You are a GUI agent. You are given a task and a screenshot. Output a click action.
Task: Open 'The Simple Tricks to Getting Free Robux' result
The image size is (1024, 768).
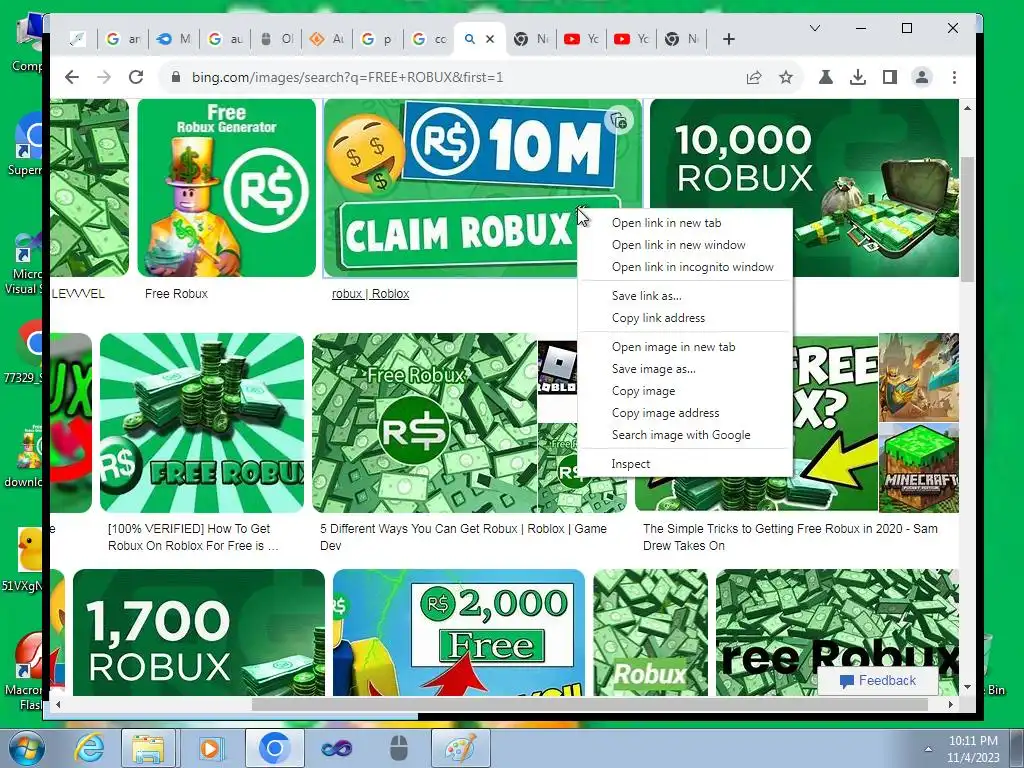point(790,537)
